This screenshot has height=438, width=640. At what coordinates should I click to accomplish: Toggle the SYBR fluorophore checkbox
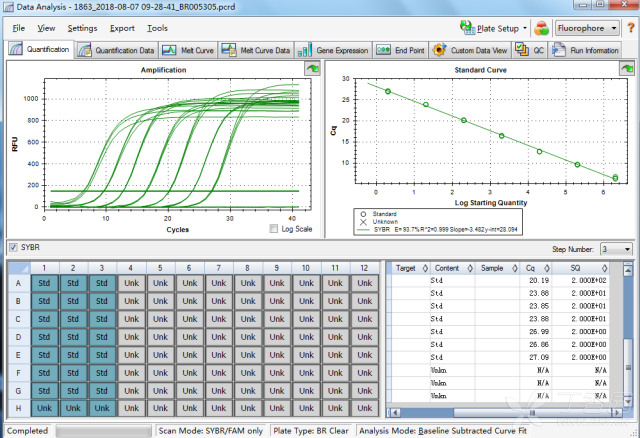click(13, 247)
